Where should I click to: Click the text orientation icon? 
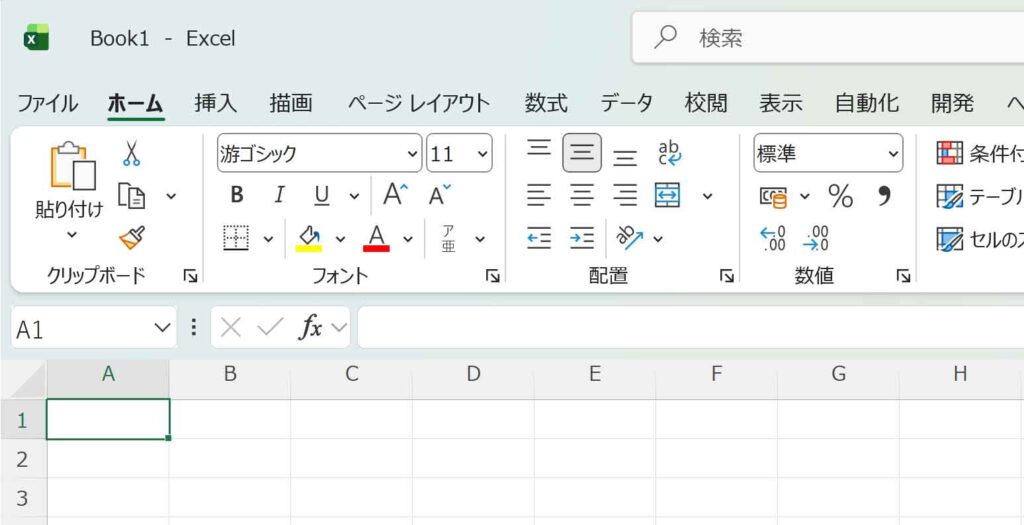[630, 238]
